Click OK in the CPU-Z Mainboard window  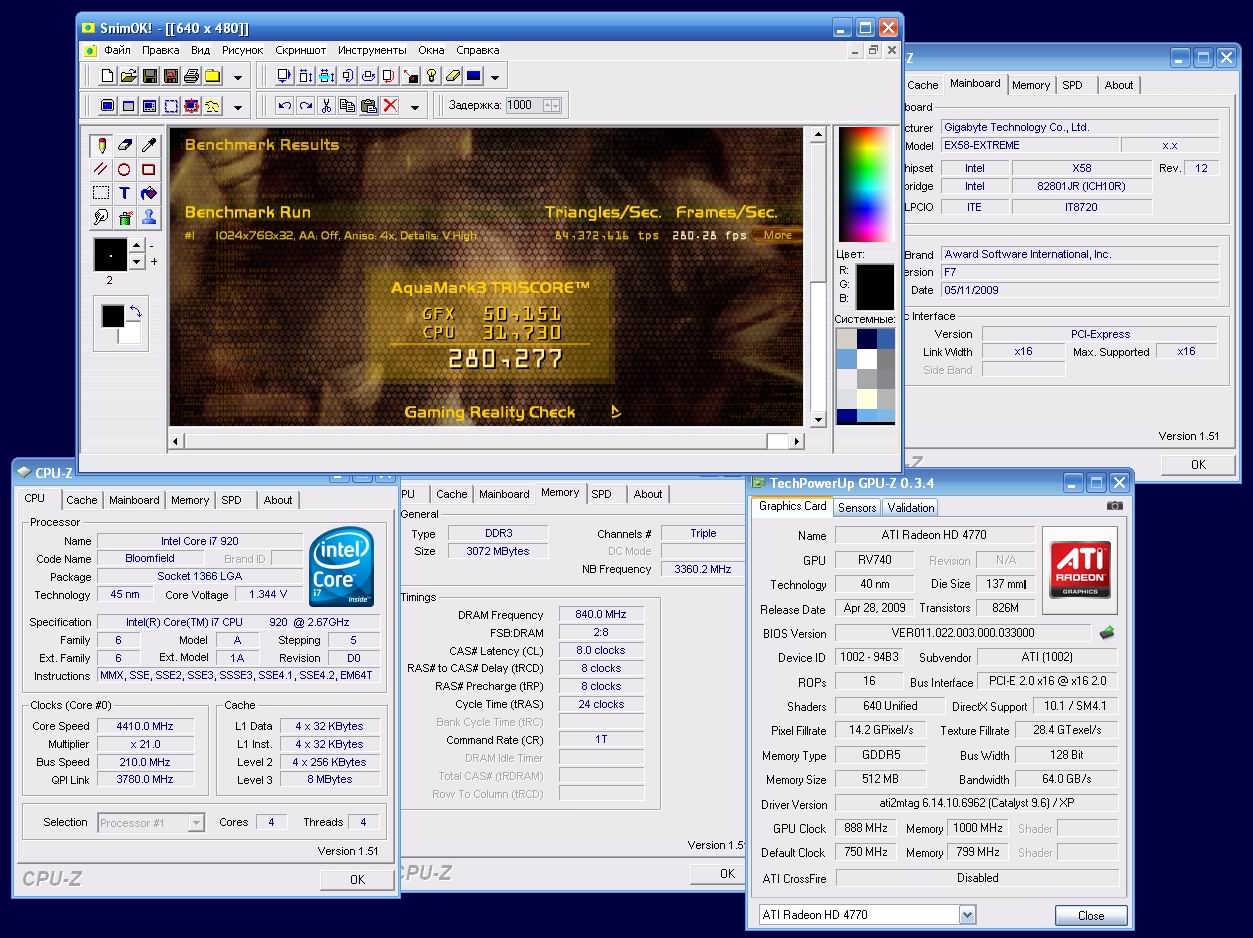(1198, 465)
